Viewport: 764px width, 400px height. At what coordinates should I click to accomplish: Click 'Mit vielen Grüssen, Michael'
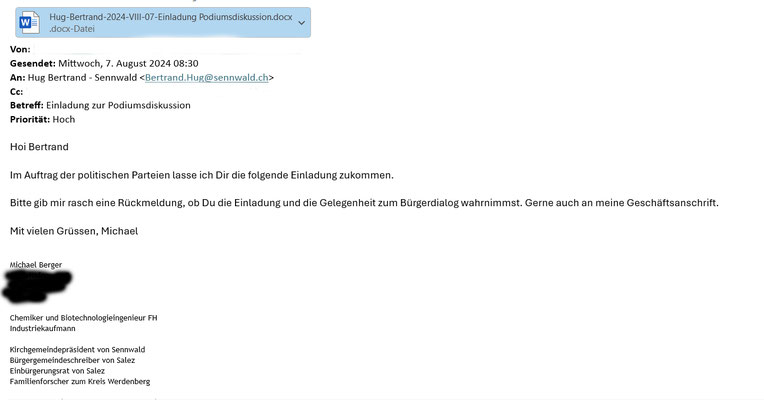(74, 231)
